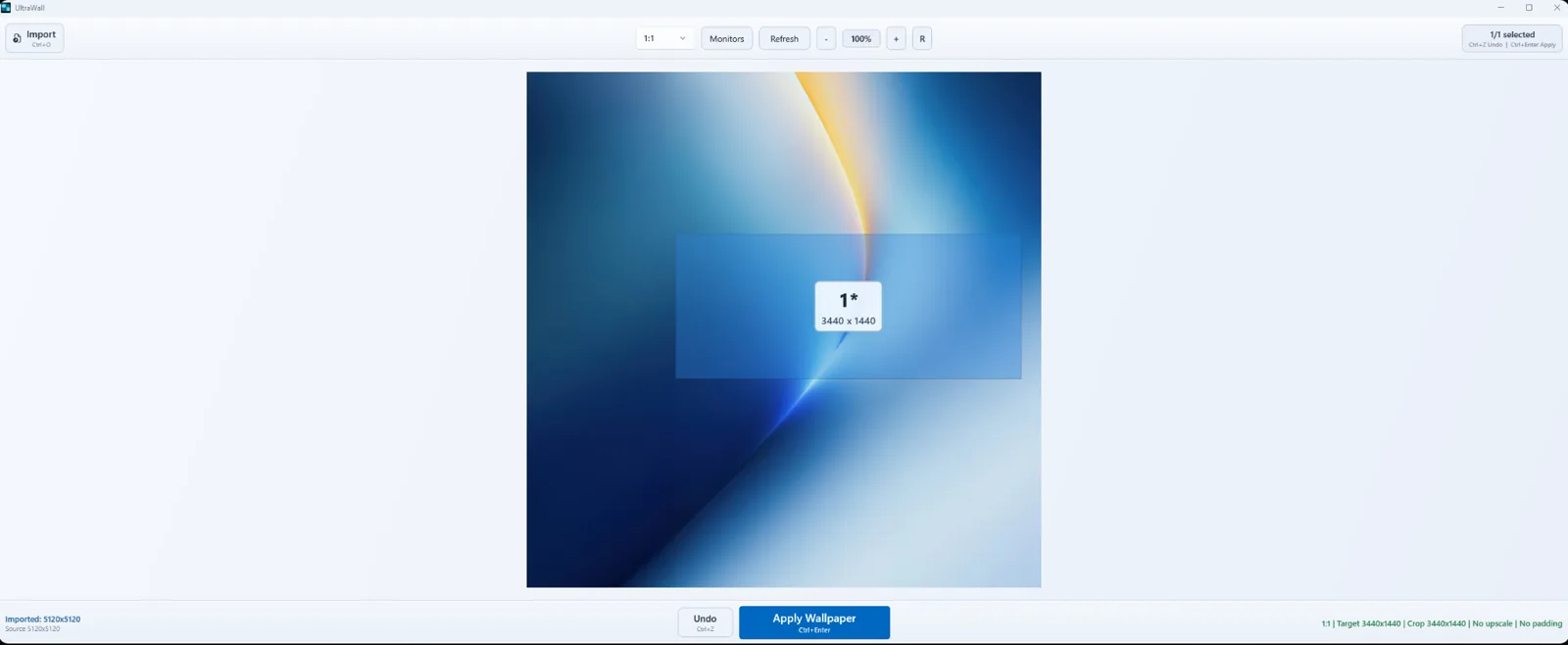Select the monitor 1 label 3440 x 1440
Screen dimensions: 1568x645
[x=849, y=306]
